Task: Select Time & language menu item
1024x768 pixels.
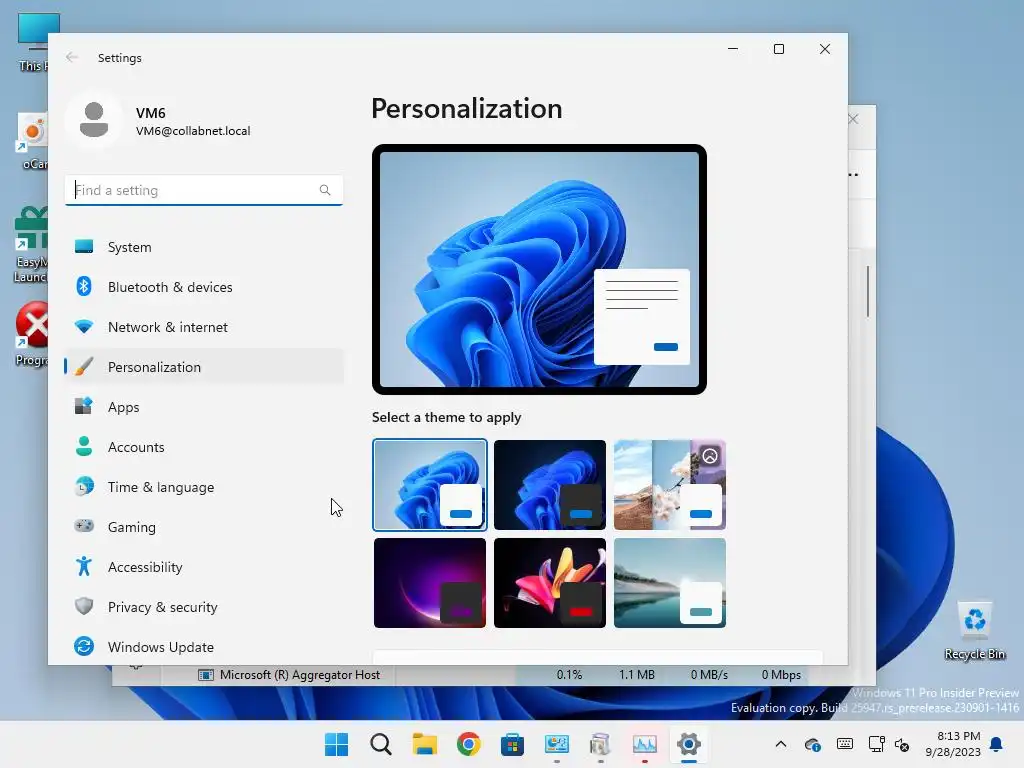Action: pyautogui.click(x=204, y=487)
